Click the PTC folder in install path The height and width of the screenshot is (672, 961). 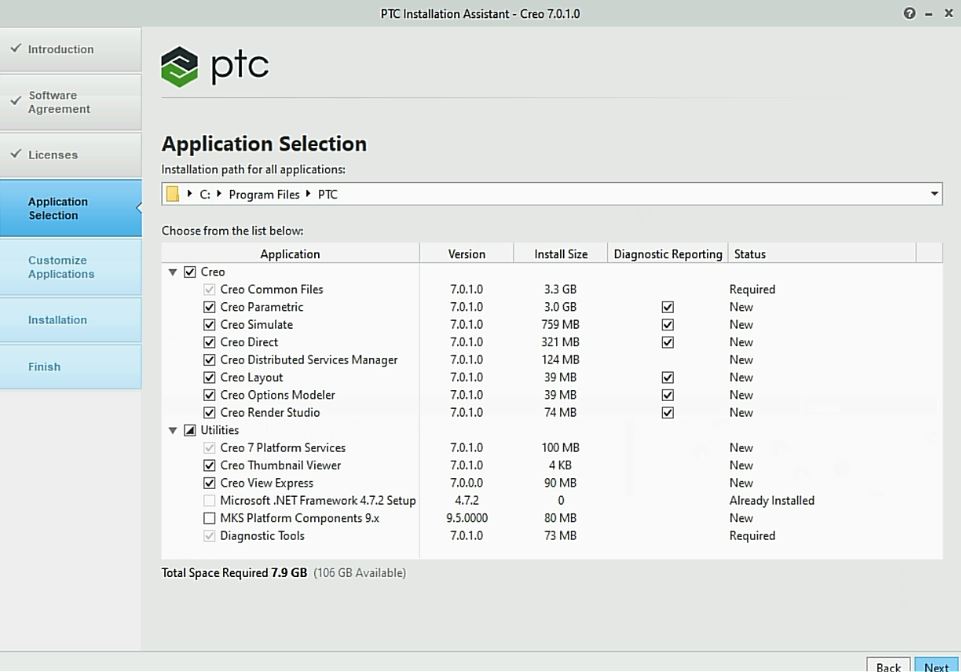click(x=328, y=194)
